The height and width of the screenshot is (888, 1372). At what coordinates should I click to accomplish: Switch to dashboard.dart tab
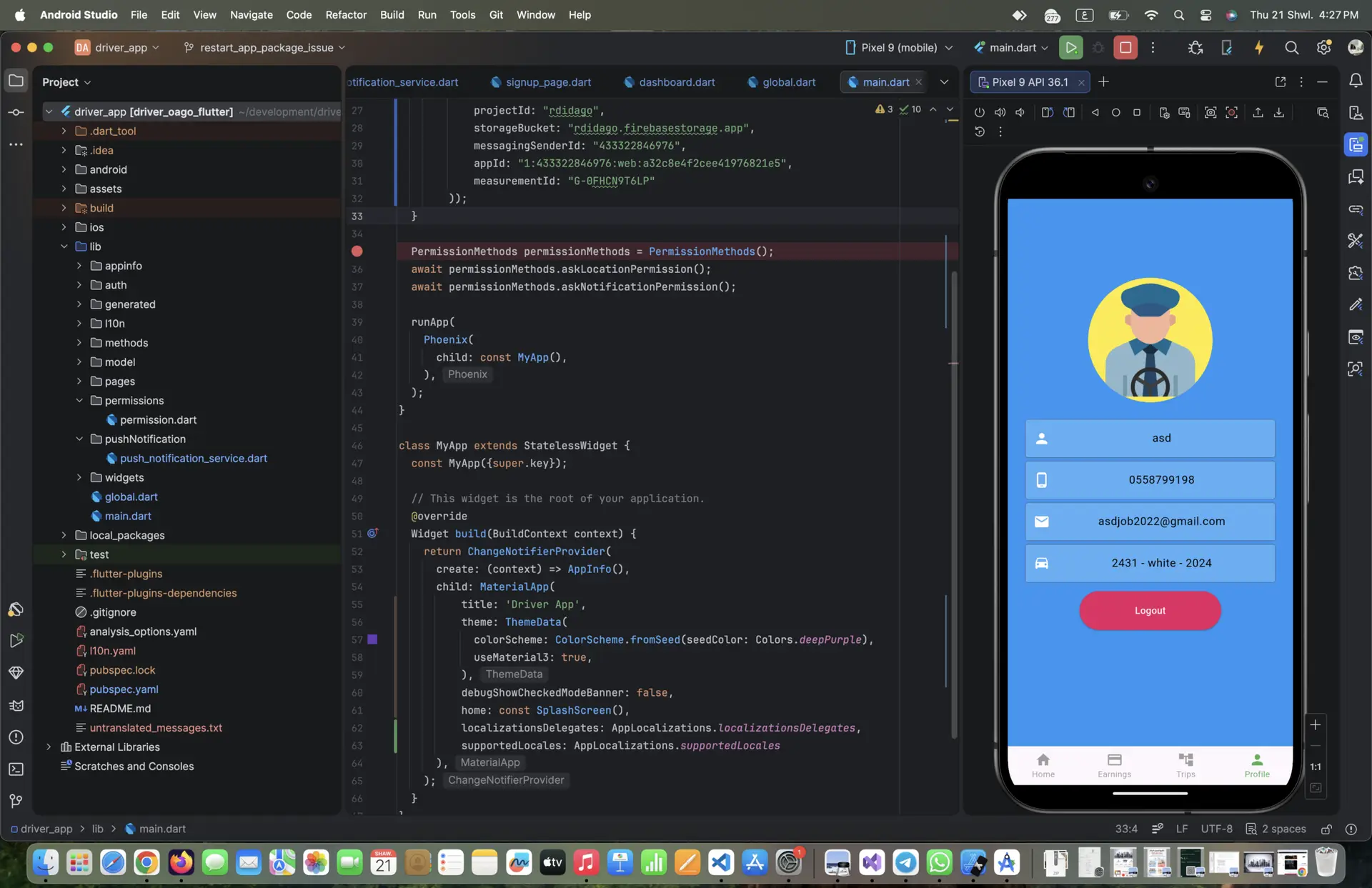pos(676,82)
